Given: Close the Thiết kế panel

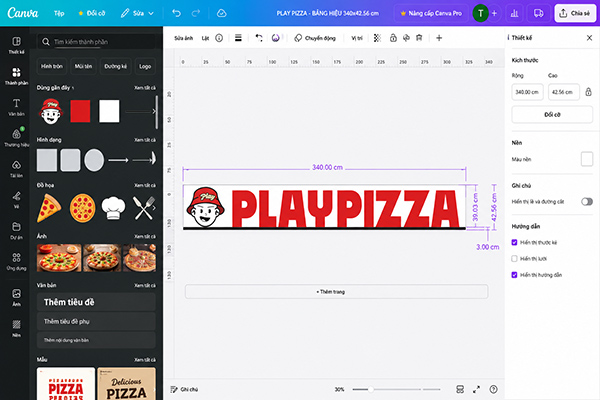Looking at the screenshot, I should point(589,38).
